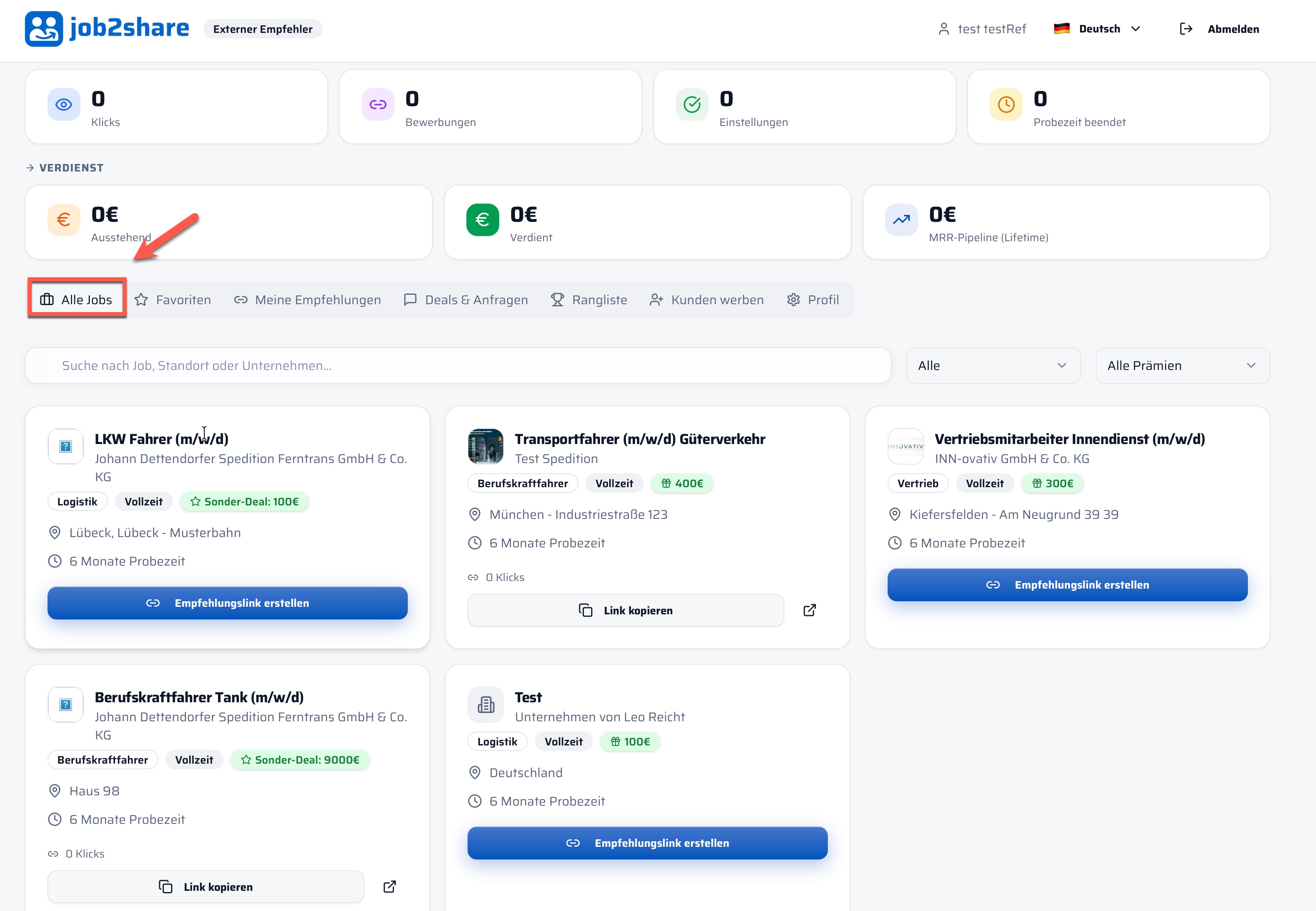Open the Deals & Anfragen tab
This screenshot has width=1316, height=911.
466,300
